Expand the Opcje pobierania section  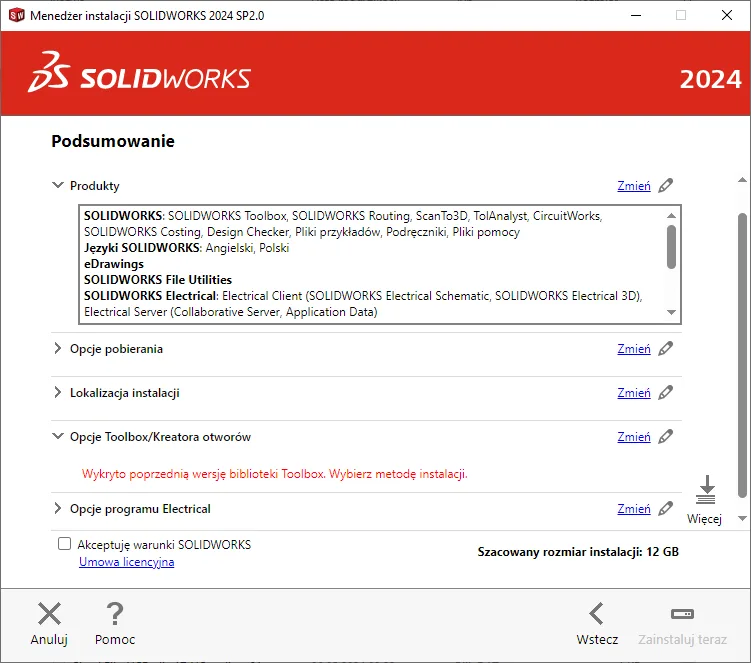coord(57,348)
